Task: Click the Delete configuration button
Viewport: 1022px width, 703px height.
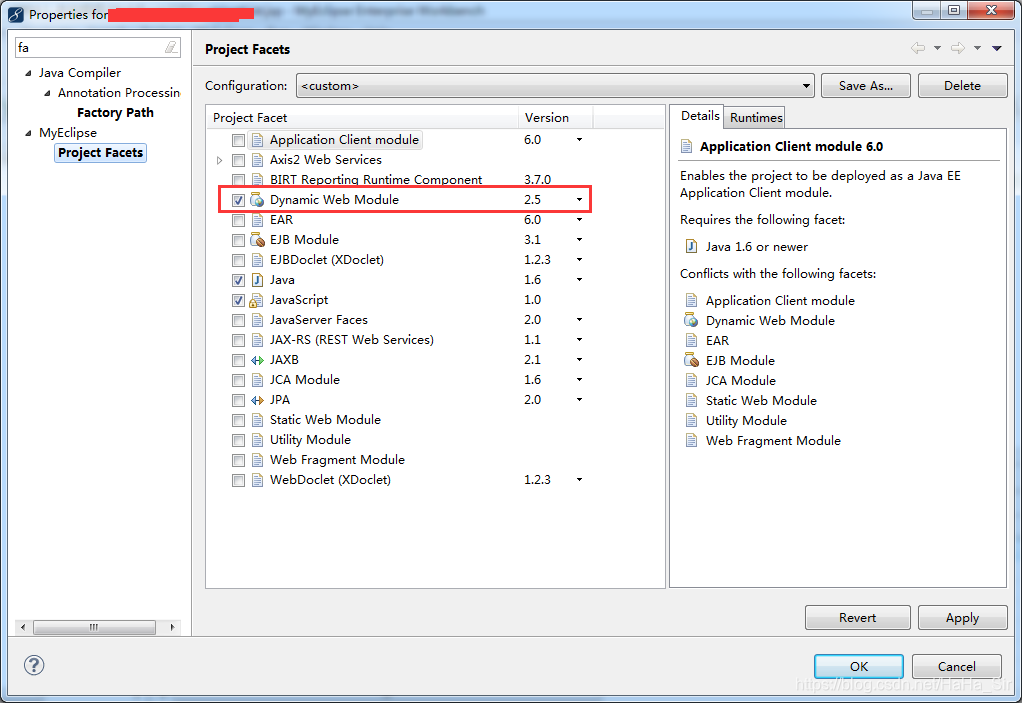Action: [962, 86]
